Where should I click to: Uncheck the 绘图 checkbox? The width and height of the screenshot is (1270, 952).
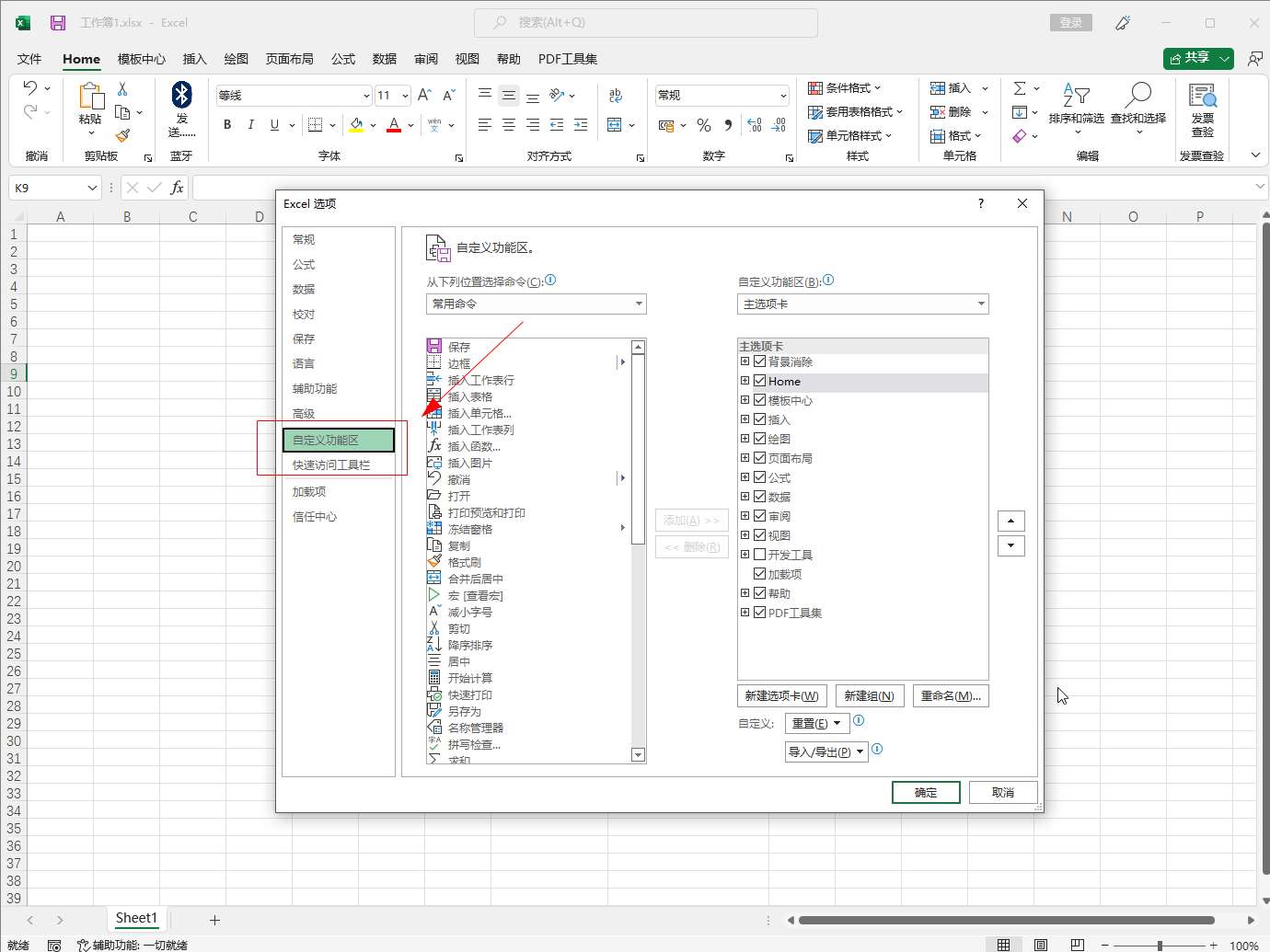[760, 439]
